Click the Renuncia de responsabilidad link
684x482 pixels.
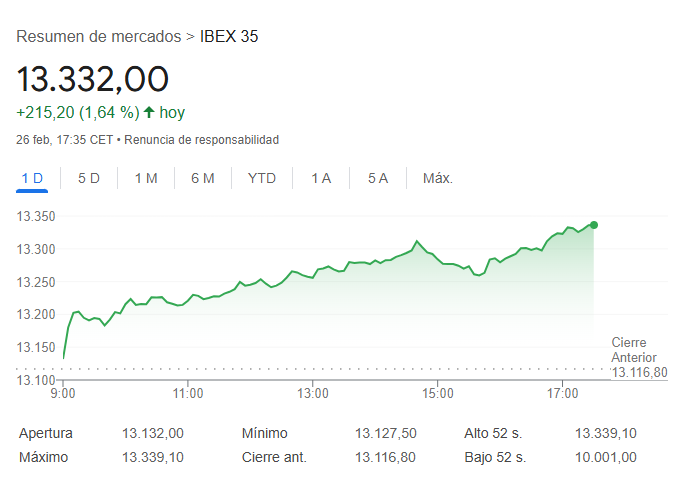point(202,139)
